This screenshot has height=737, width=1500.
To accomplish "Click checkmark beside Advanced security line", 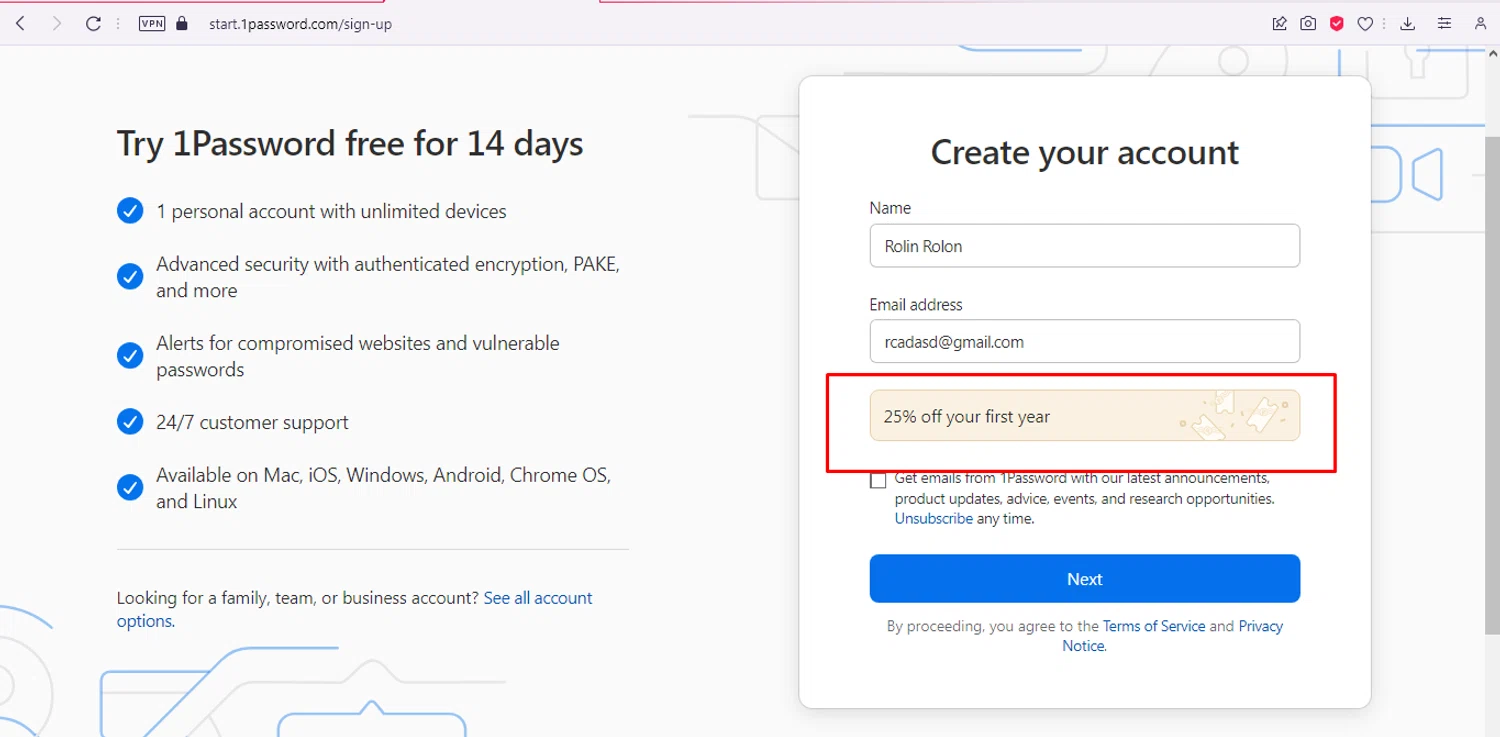I will click(x=130, y=277).
